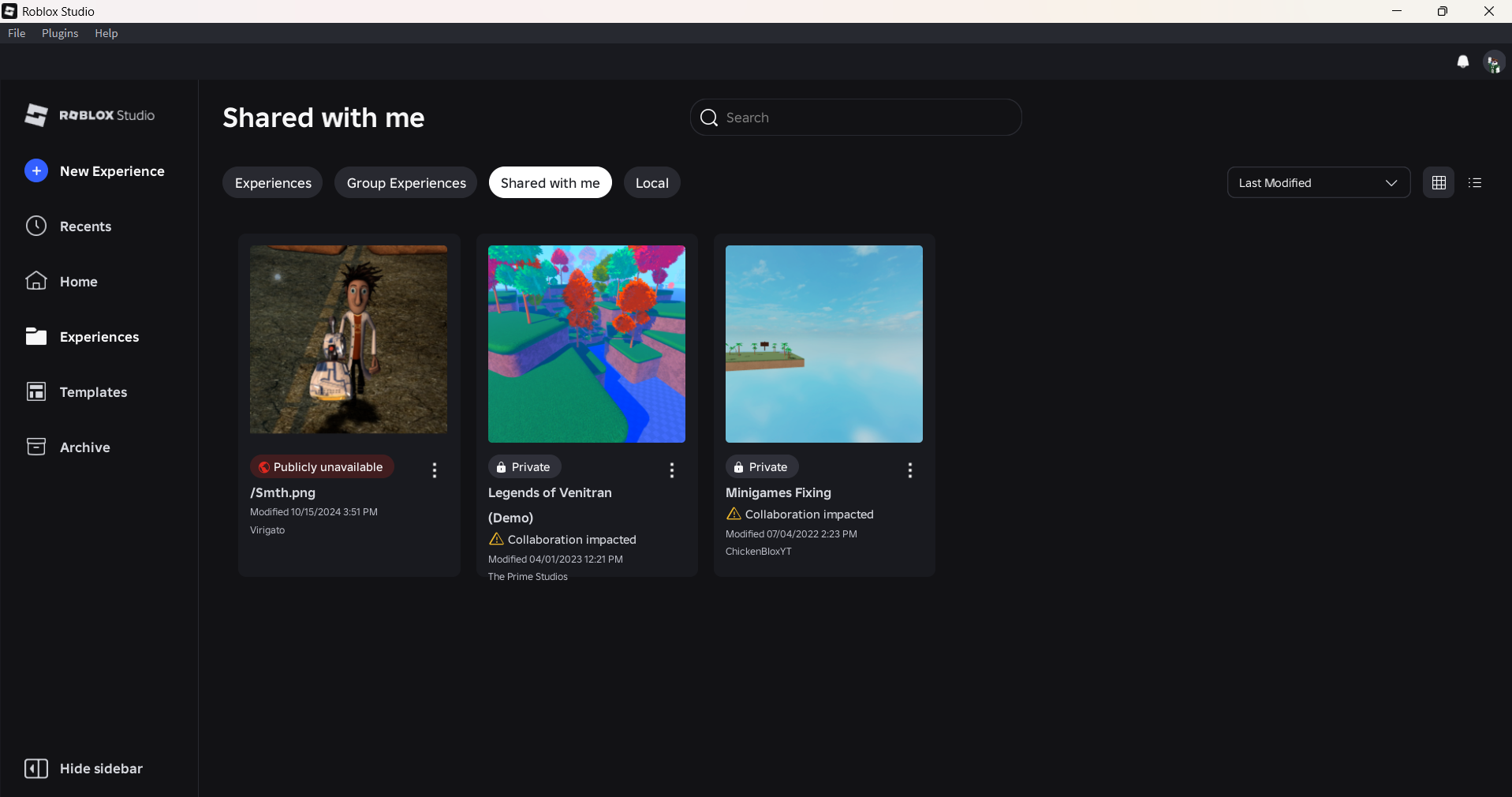Switch to the Group Experiences tab
1512x797 pixels.
pos(406,182)
